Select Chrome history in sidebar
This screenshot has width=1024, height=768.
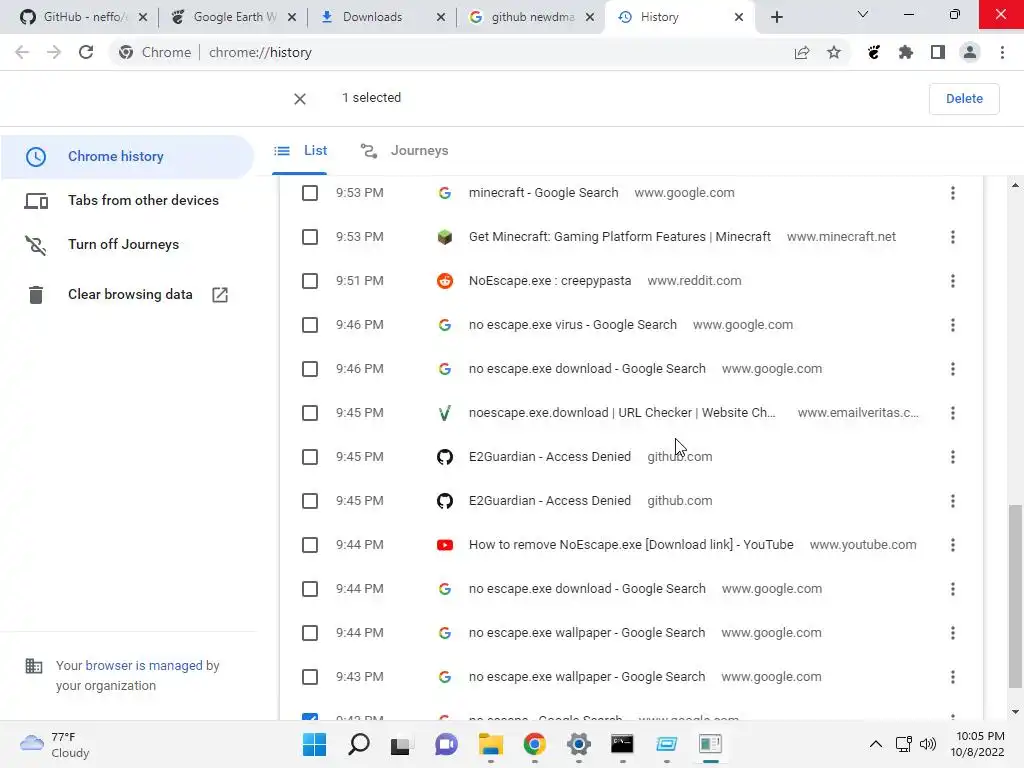click(126, 157)
